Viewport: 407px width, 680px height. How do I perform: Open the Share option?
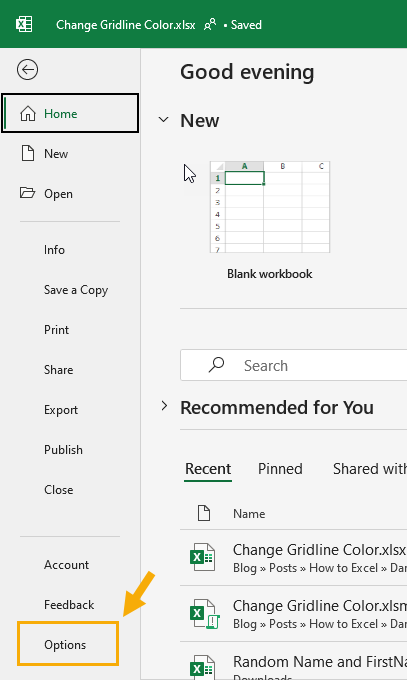point(59,370)
